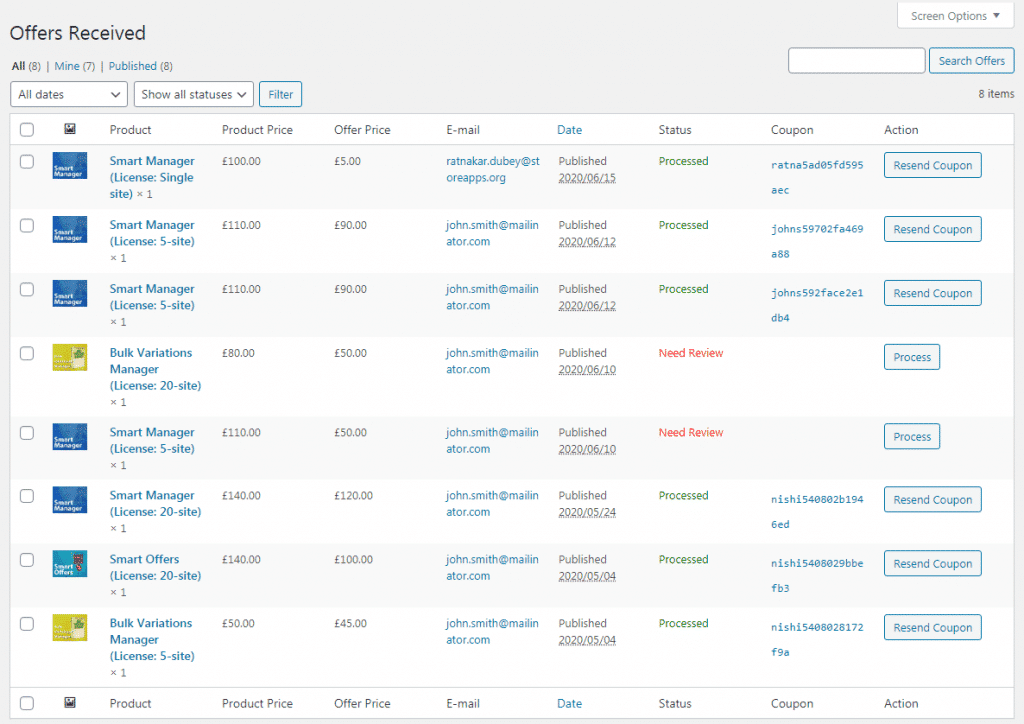The width and height of the screenshot is (1024, 724).
Task: Open Smart Manager (License: 20-site) product link
Action: [x=155, y=503]
